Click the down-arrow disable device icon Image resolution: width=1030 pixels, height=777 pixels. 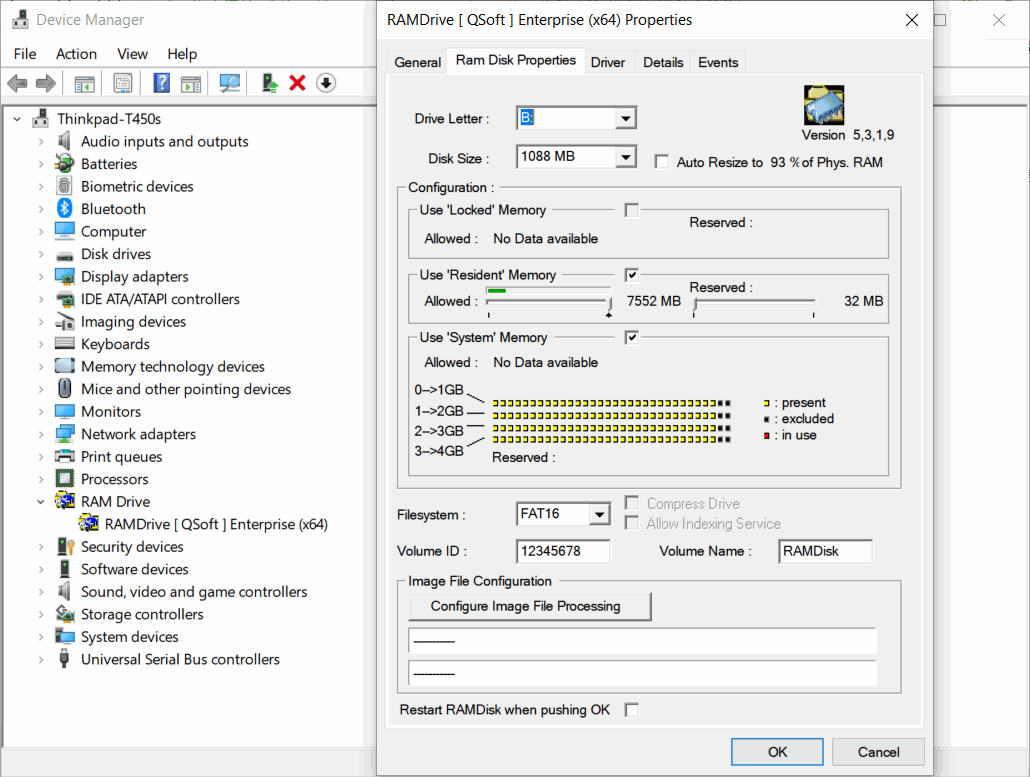[x=326, y=83]
